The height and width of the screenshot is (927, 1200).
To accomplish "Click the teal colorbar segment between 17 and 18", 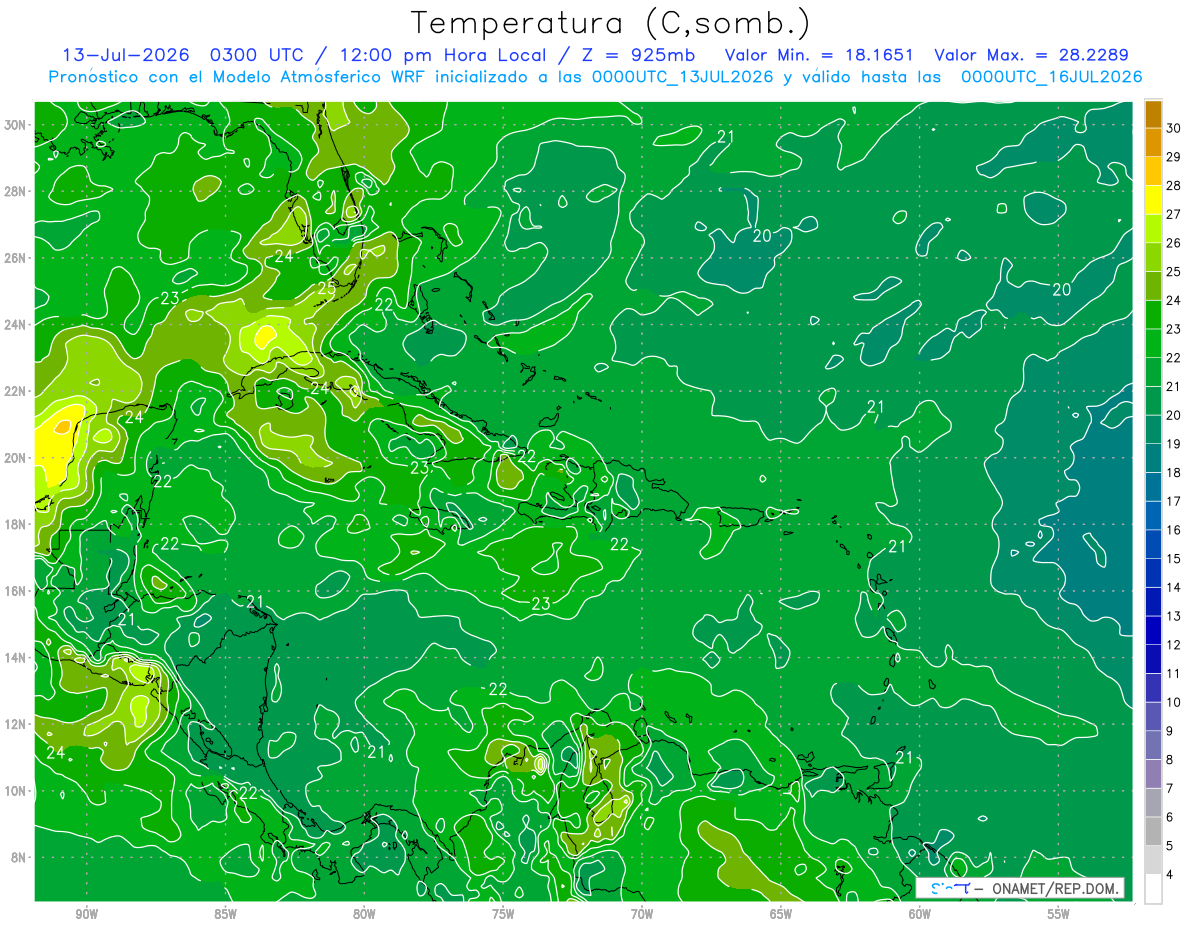I will pyautogui.click(x=1153, y=487).
